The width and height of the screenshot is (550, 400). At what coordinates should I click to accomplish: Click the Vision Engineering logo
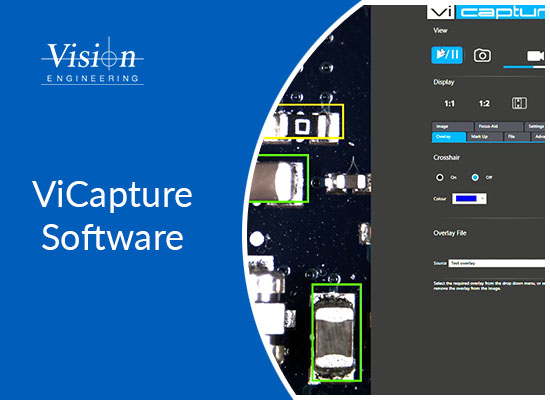tap(93, 61)
